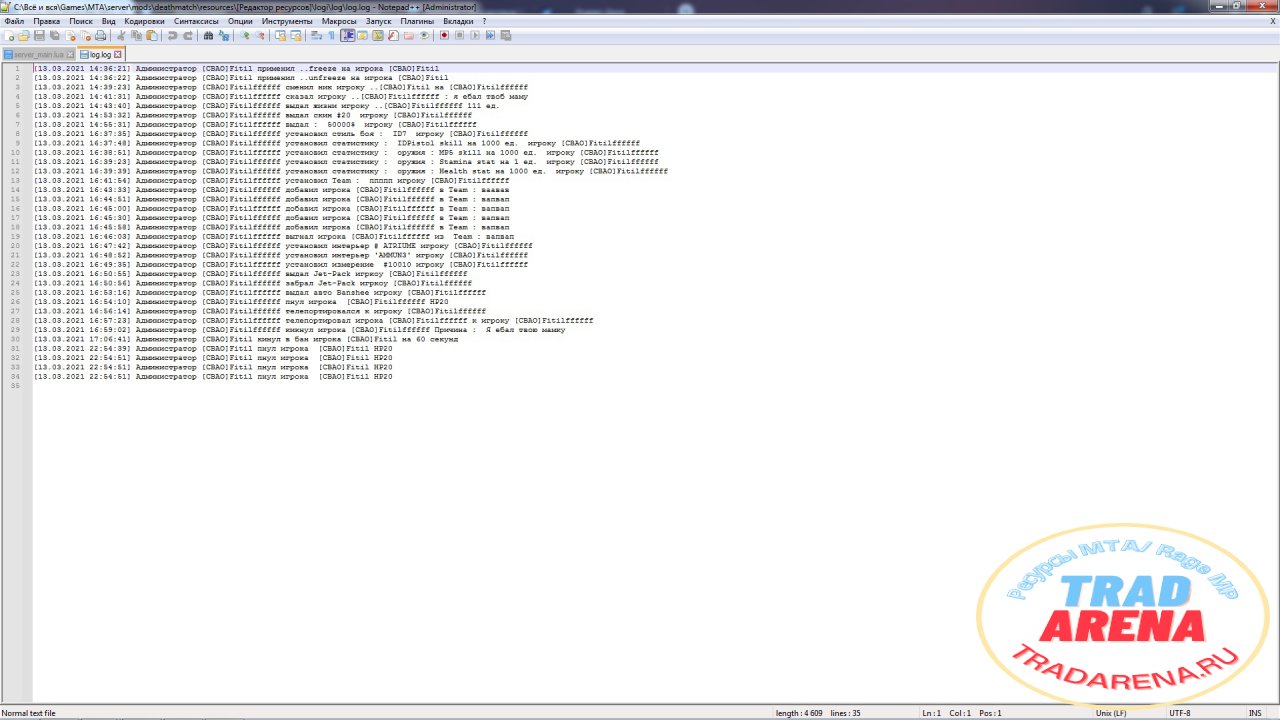Start macro recording with the red button
The height and width of the screenshot is (720, 1280).
444,35
